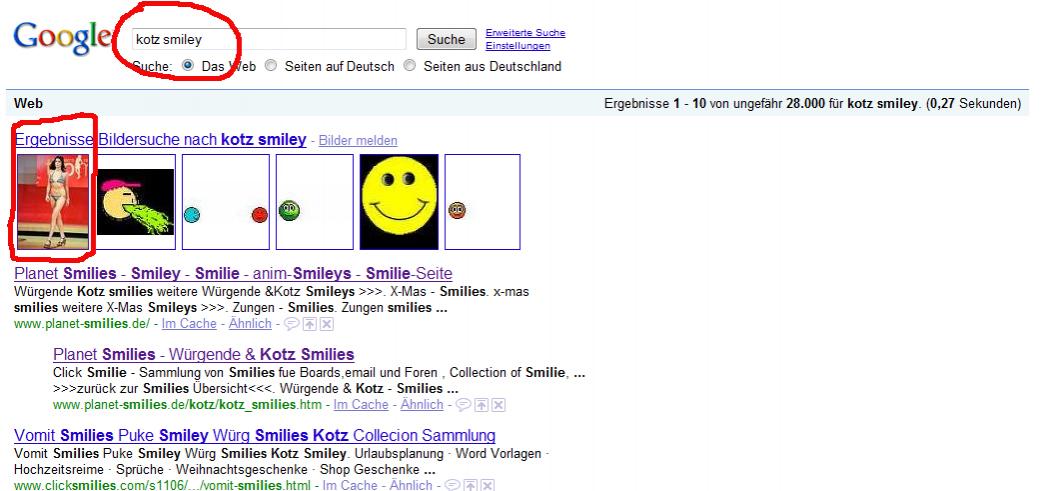Select the 'Das Web' search option
The image size is (1047, 491).
(x=188, y=65)
